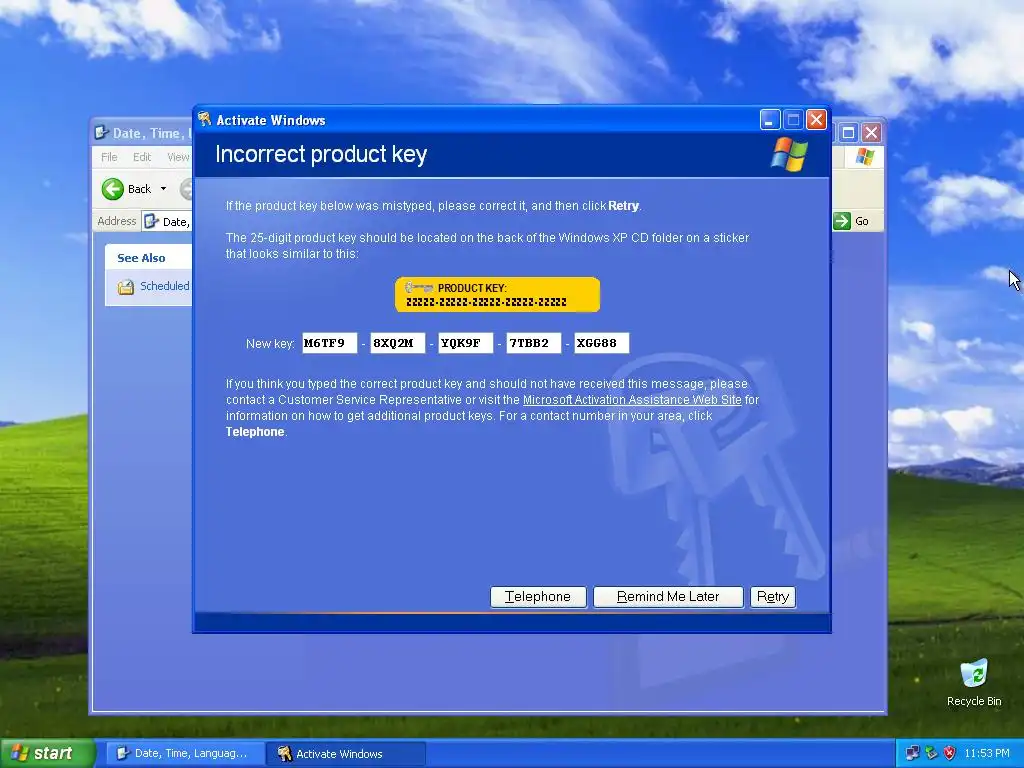Select the last key field XGG88
This screenshot has width=1024, height=768.
(601, 343)
